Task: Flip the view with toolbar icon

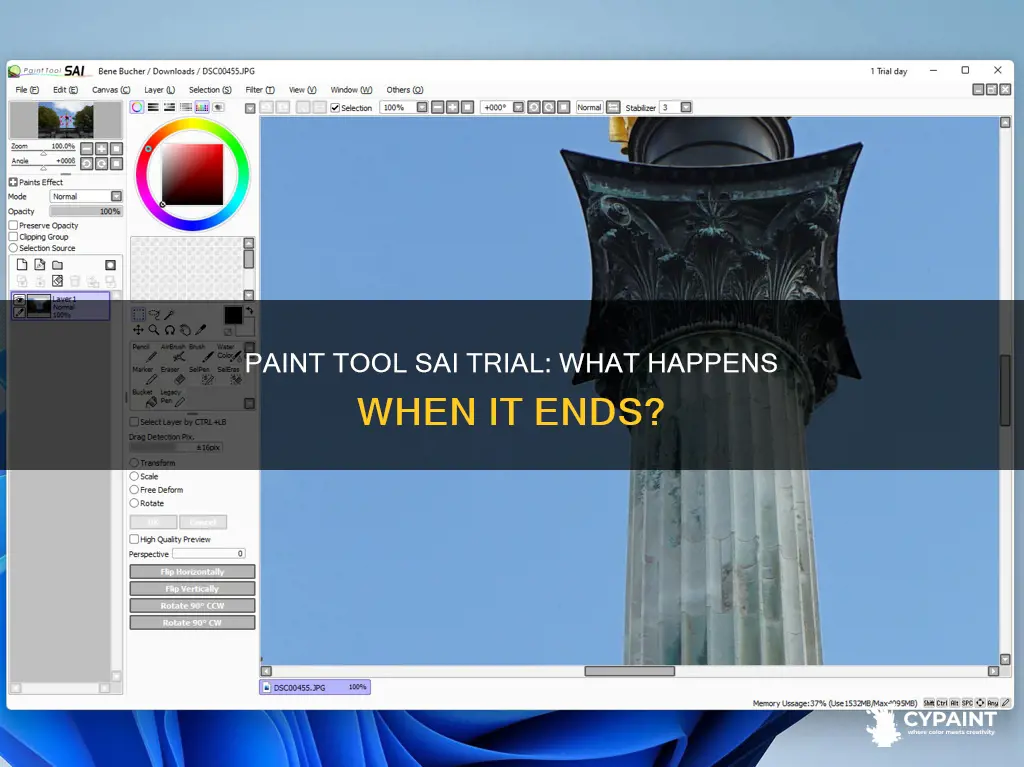Action: tap(613, 107)
